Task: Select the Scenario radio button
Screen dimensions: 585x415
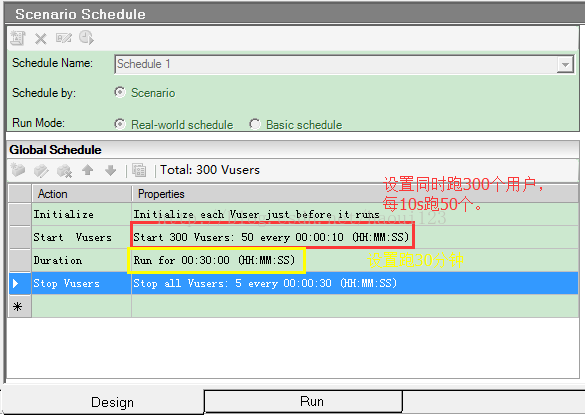Action: click(120, 92)
